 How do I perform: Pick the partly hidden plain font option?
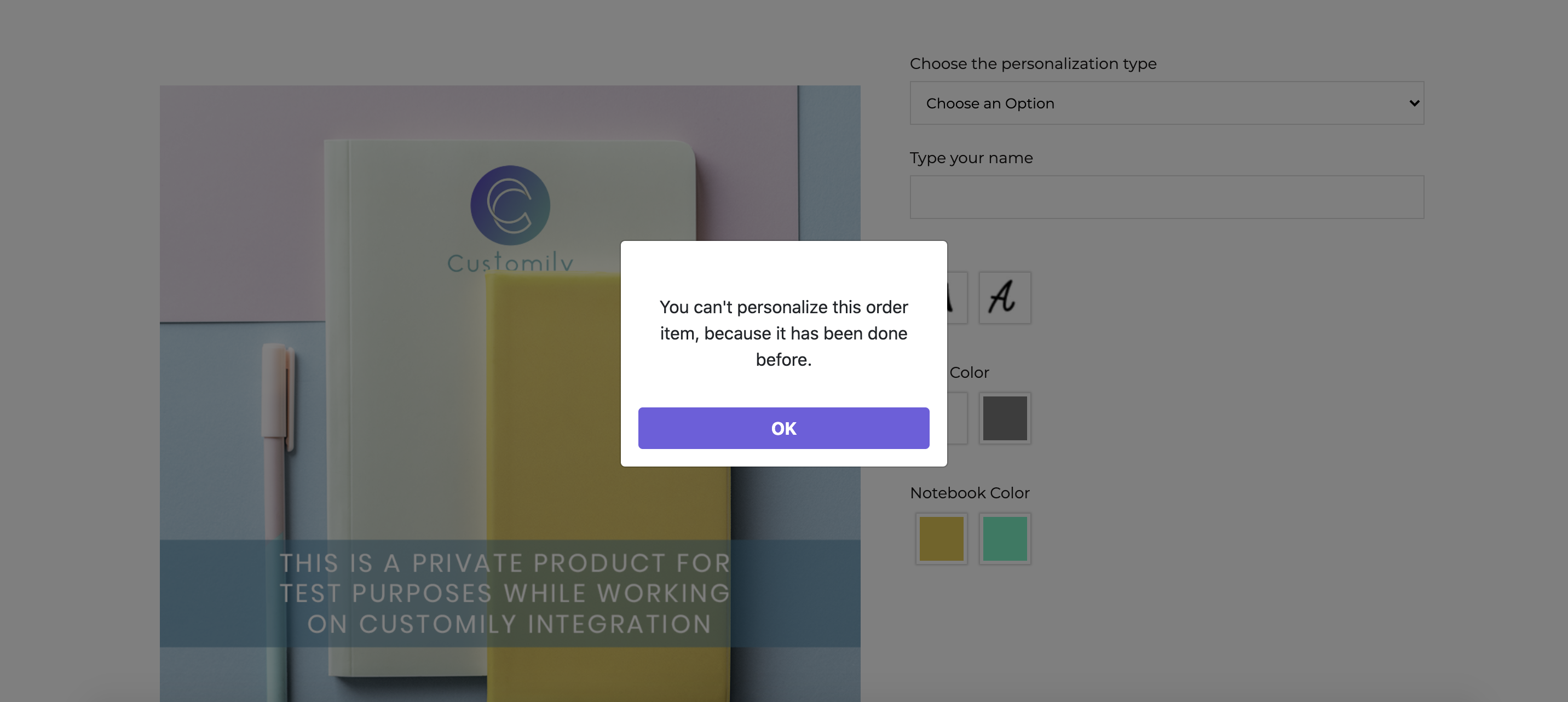click(x=957, y=298)
